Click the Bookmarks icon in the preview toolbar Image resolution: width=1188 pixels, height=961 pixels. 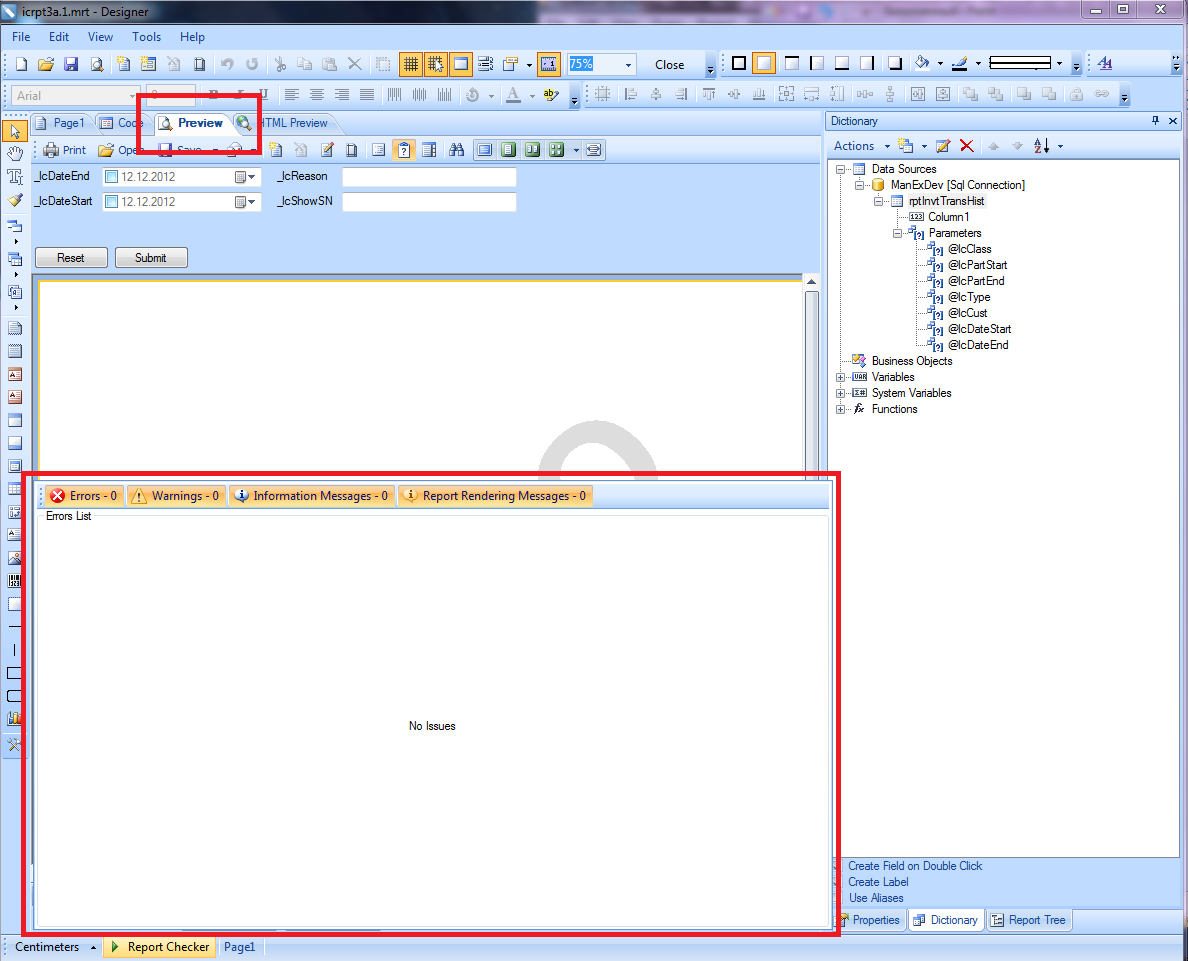point(379,150)
